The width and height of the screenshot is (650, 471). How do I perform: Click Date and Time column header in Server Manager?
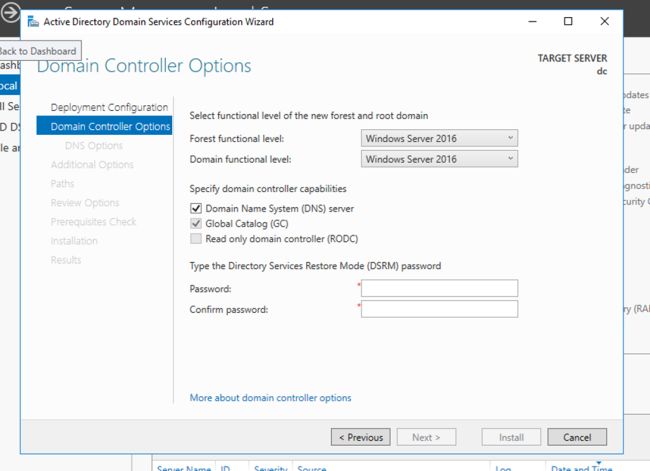(582, 468)
